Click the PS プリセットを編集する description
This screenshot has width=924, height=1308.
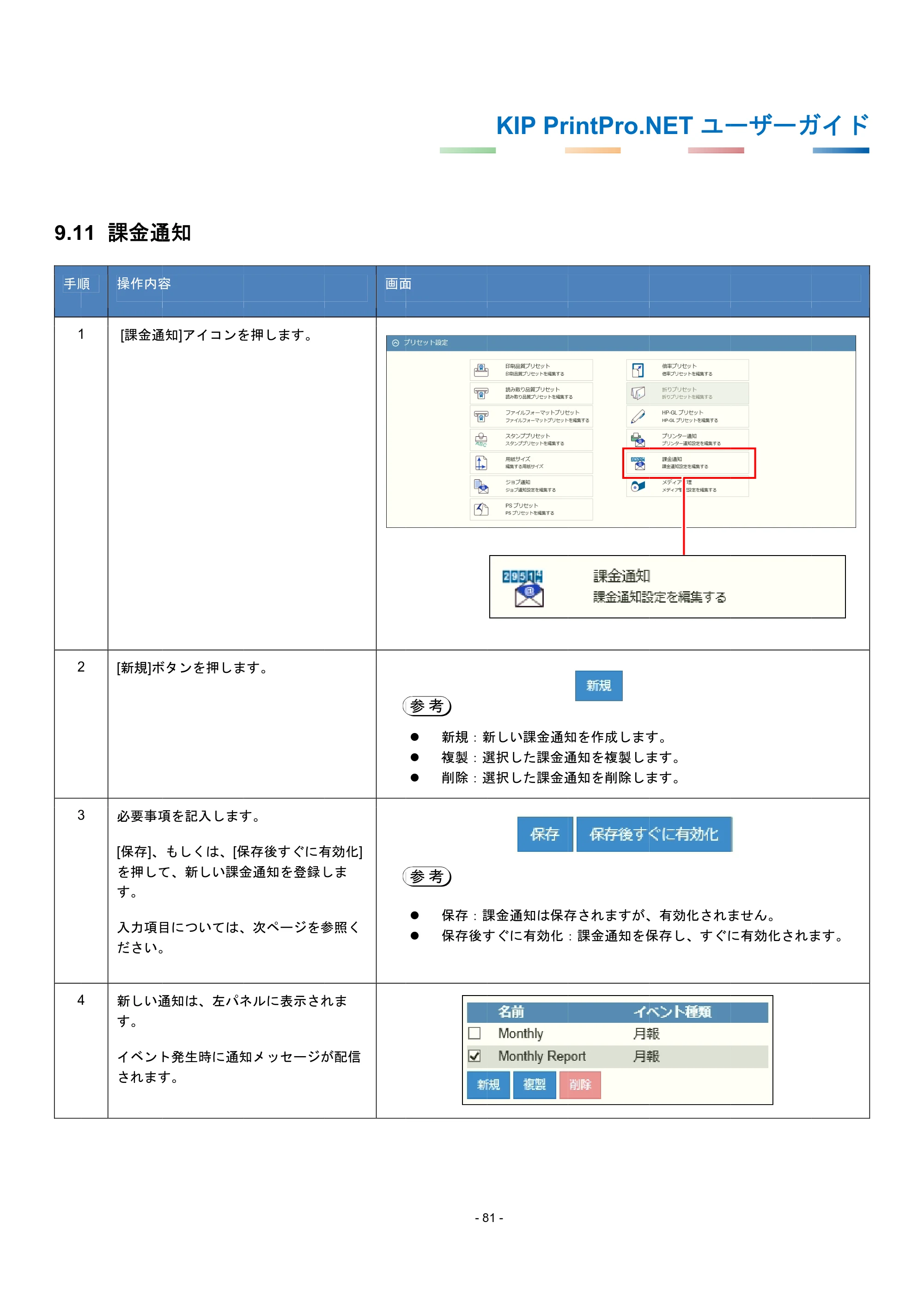pyautogui.click(x=529, y=513)
